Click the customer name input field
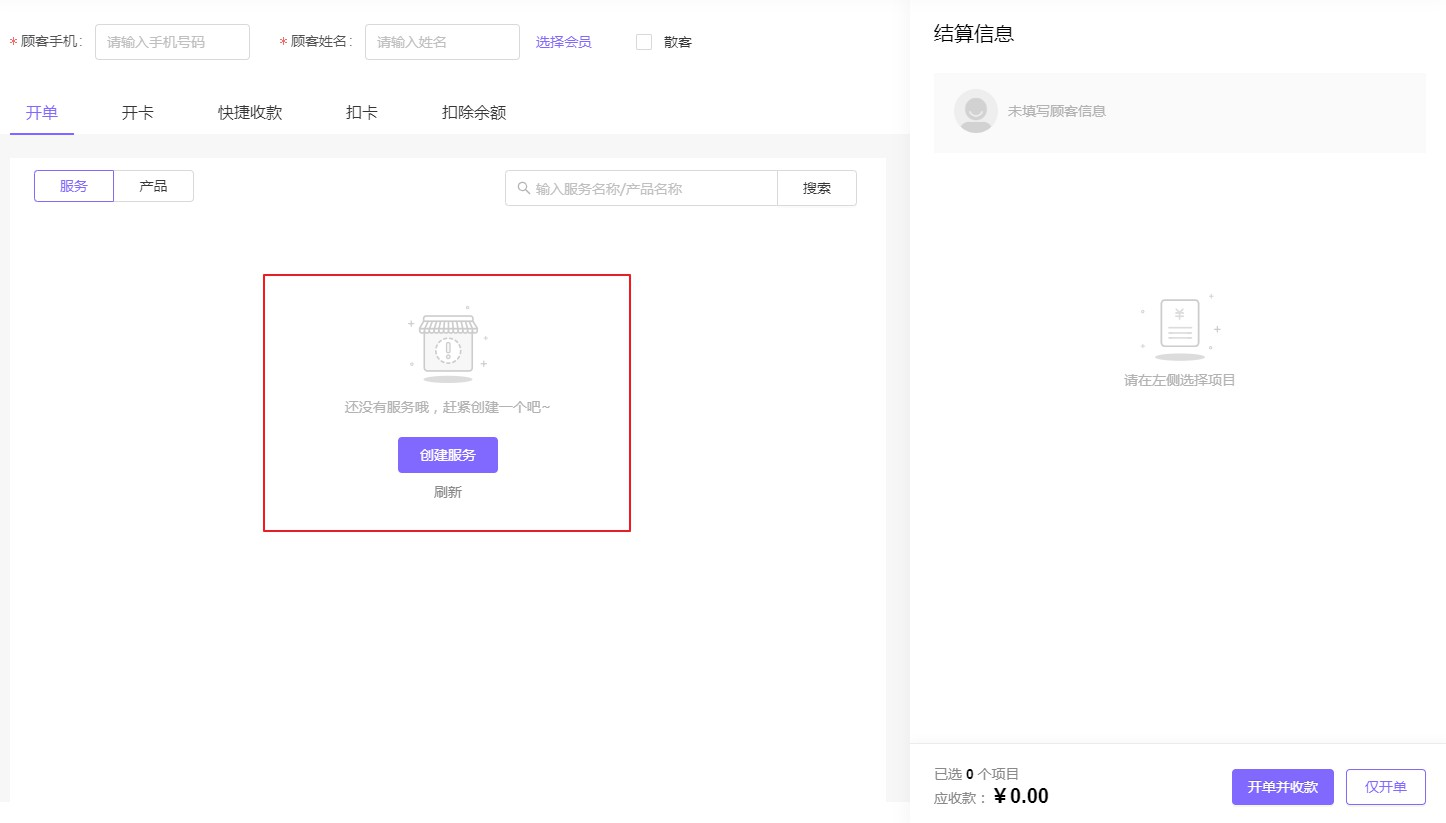 tap(442, 42)
